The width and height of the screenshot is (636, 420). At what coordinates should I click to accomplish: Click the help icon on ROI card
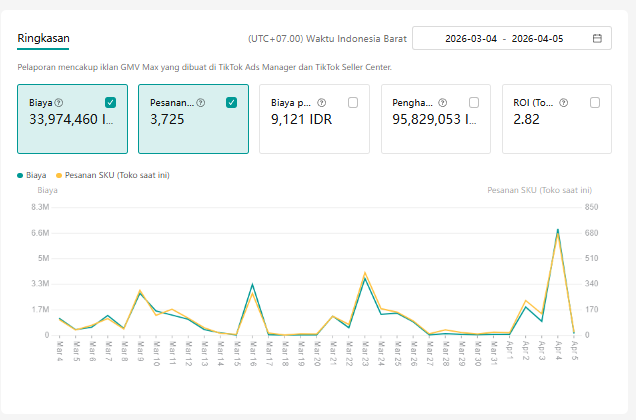click(563, 103)
